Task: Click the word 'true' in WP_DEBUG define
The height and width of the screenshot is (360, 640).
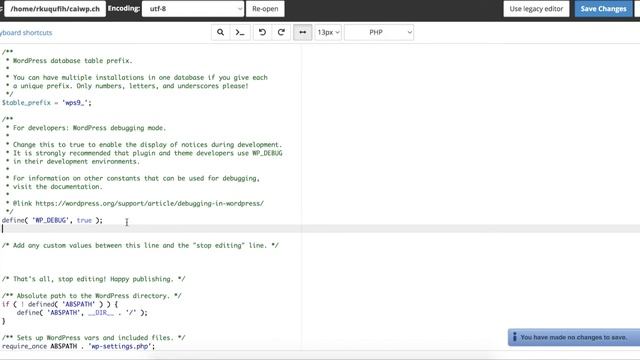Action: (x=84, y=220)
